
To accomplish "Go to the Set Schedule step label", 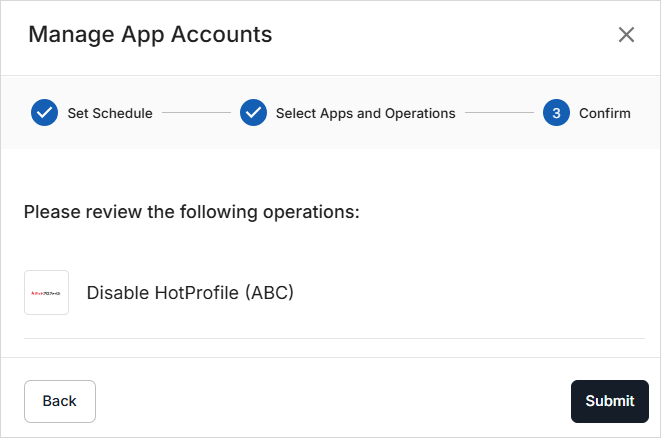I will tap(110, 113).
